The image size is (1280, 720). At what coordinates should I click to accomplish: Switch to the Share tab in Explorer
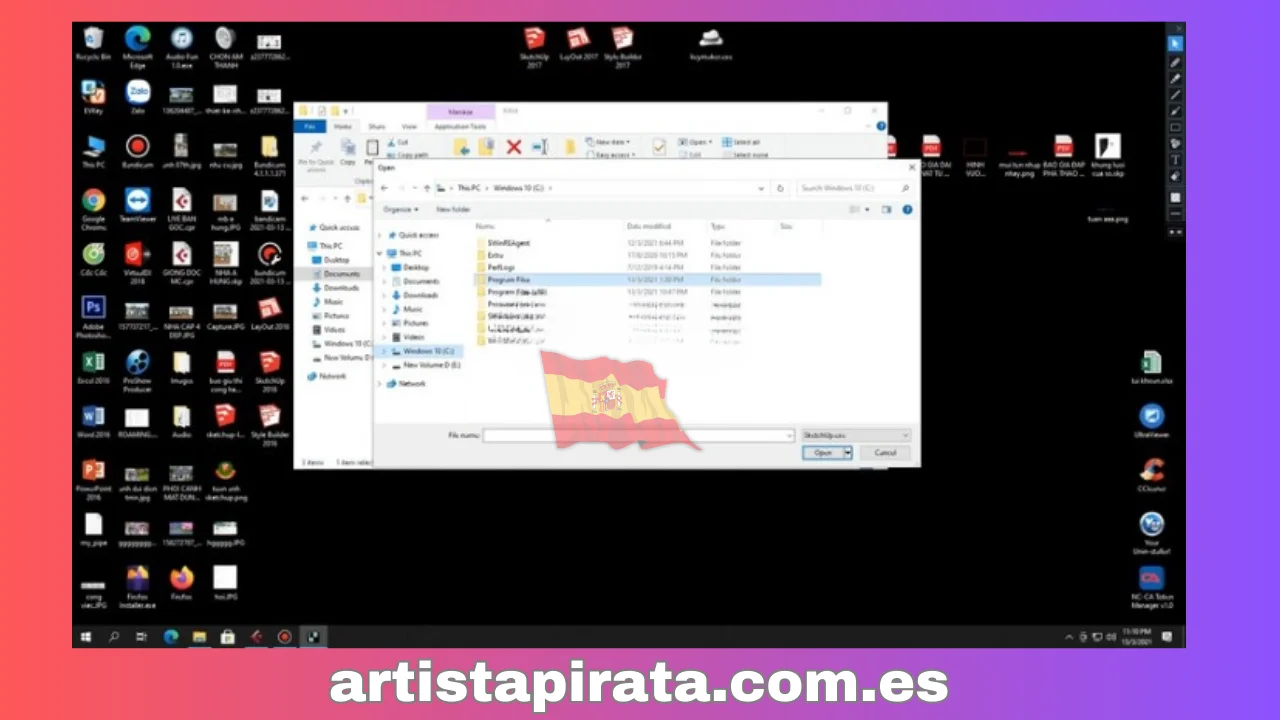point(376,127)
